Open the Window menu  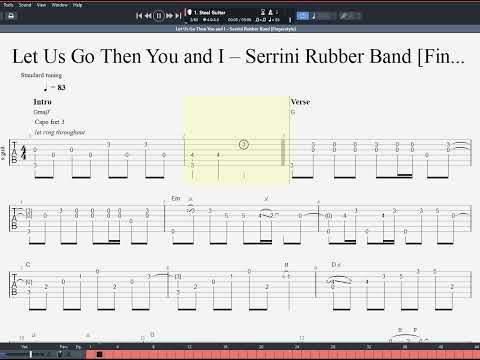click(59, 5)
